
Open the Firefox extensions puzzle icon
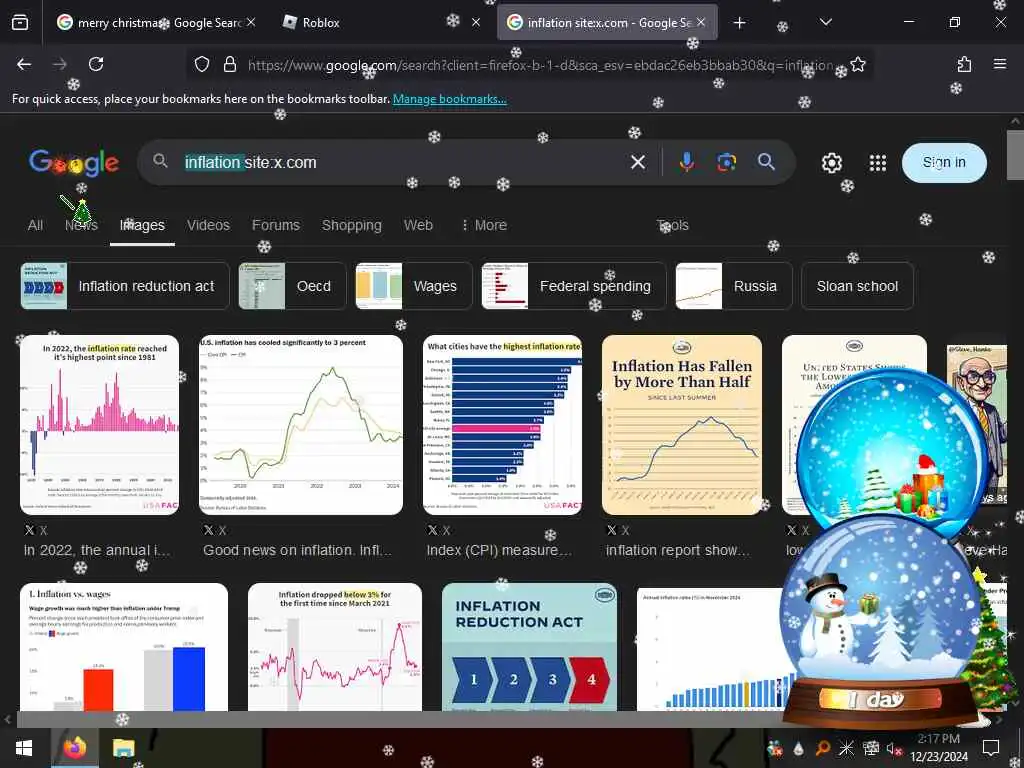pyautogui.click(x=964, y=64)
